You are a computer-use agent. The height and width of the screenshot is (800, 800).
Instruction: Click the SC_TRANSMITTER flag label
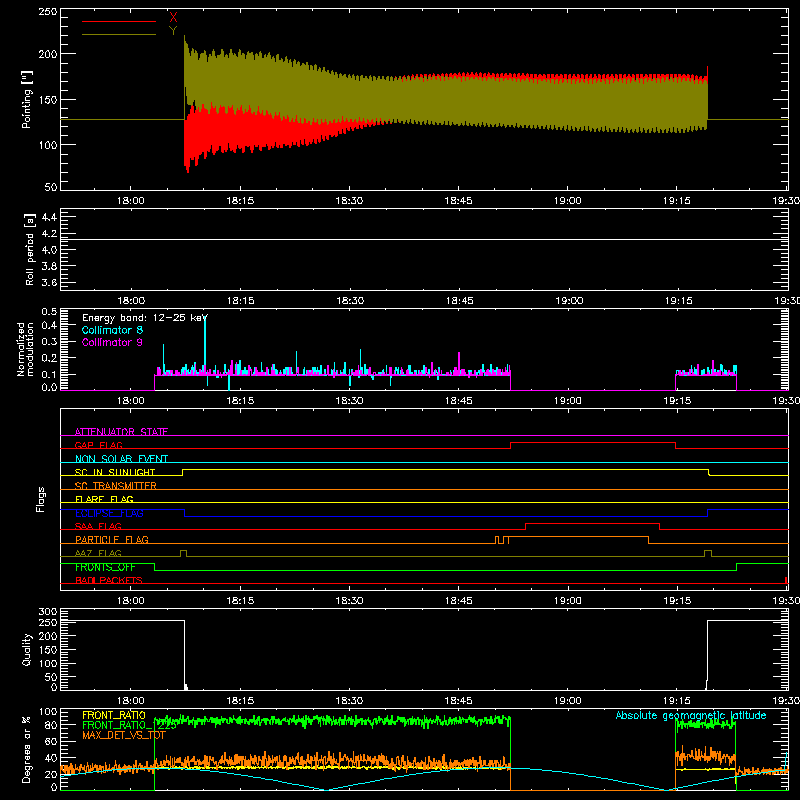coord(115,486)
